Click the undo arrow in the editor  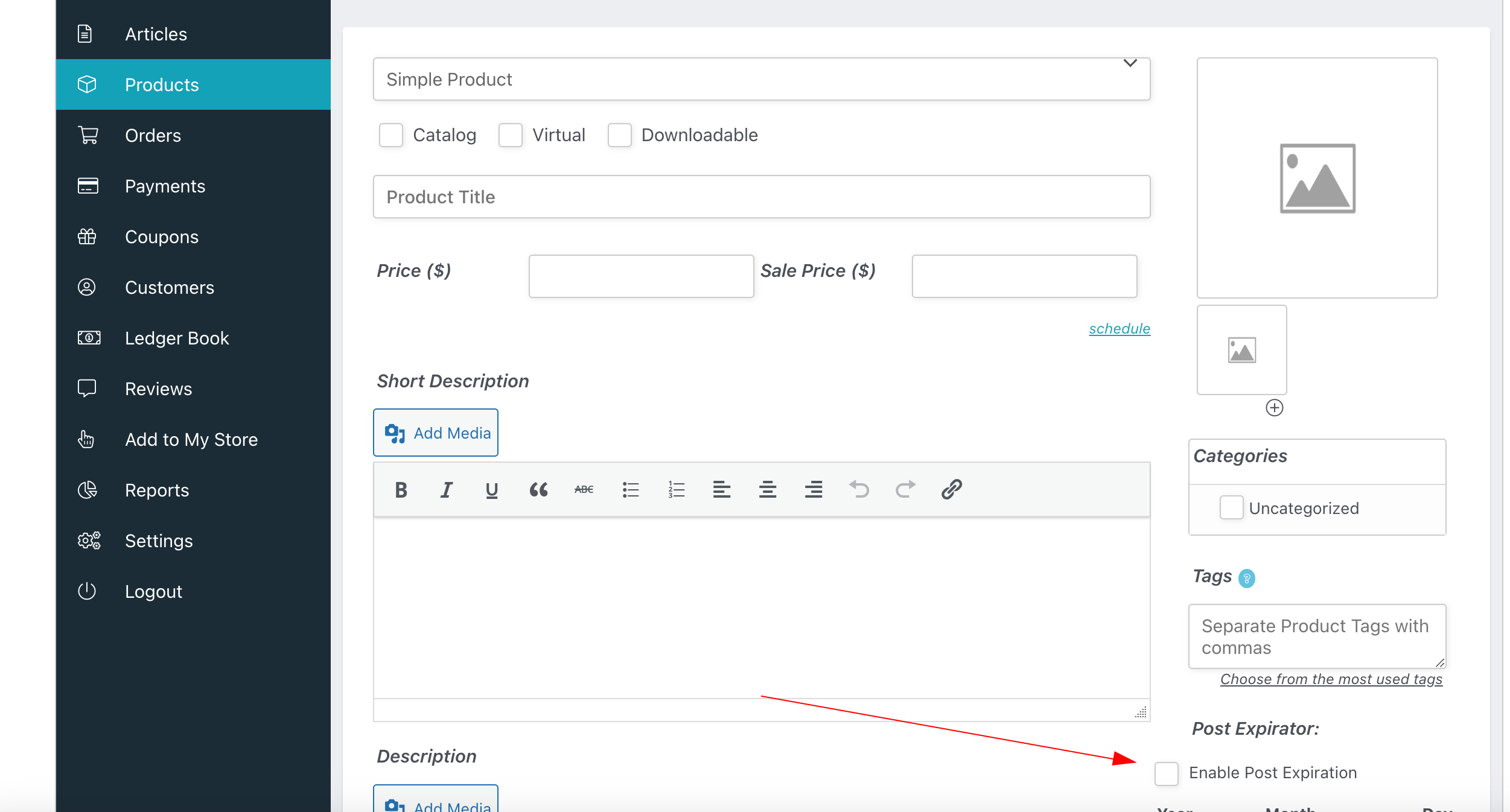859,490
